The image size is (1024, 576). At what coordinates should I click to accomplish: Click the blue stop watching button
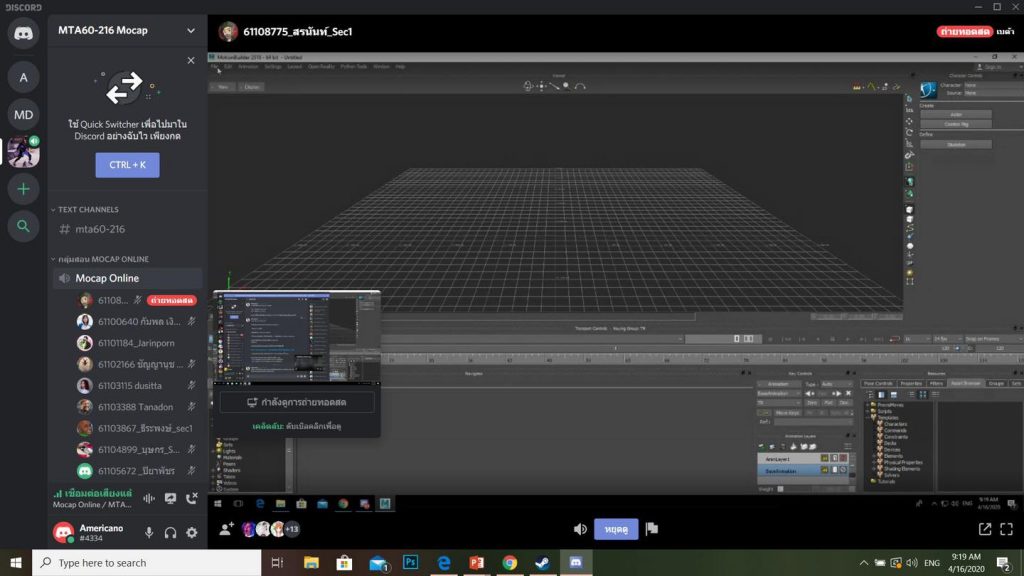(x=615, y=529)
